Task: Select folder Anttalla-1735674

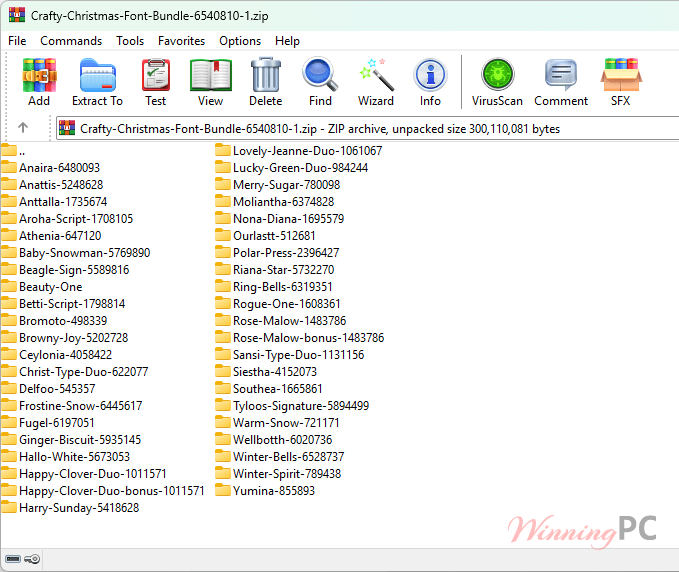Action: pyautogui.click(x=54, y=202)
